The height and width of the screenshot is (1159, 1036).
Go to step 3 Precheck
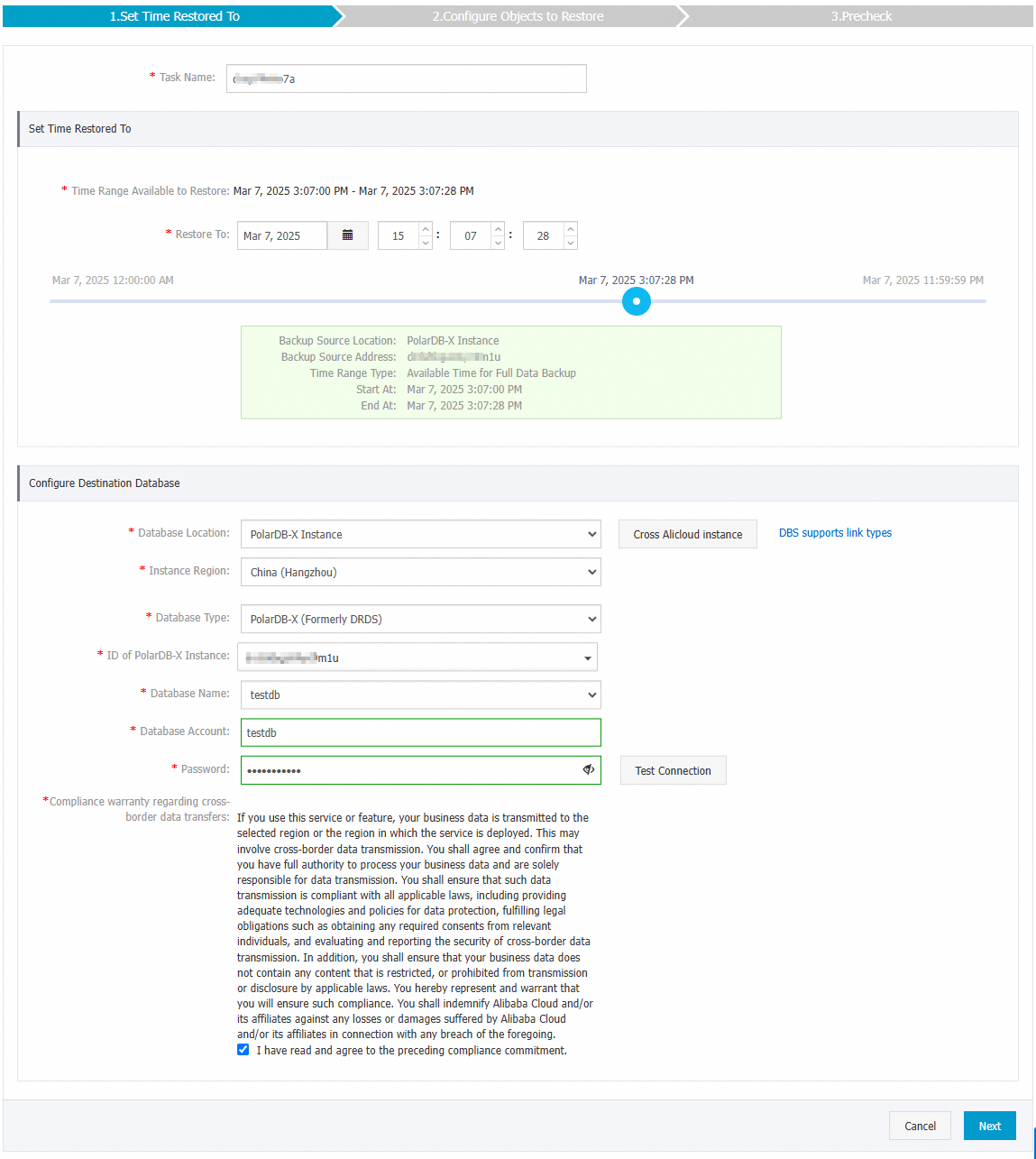point(861,16)
